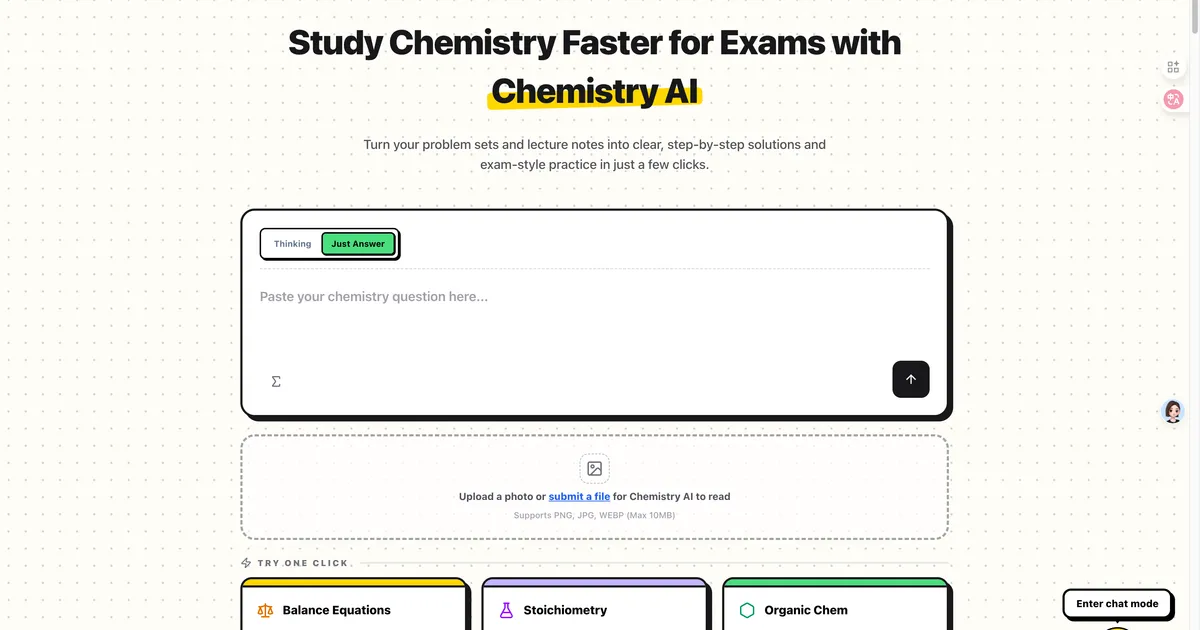The image size is (1200, 630).
Task: Select the sigma math symbol icon
Action: click(276, 381)
